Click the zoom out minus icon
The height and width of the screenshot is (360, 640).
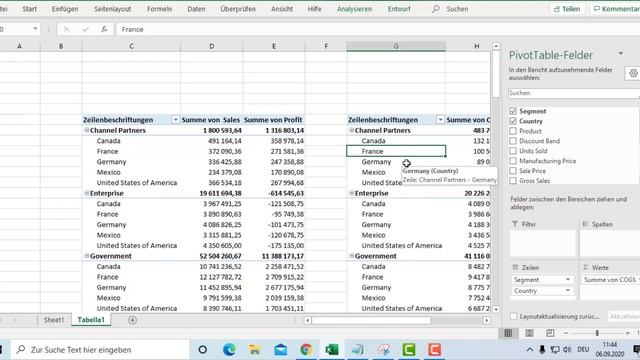point(566,333)
